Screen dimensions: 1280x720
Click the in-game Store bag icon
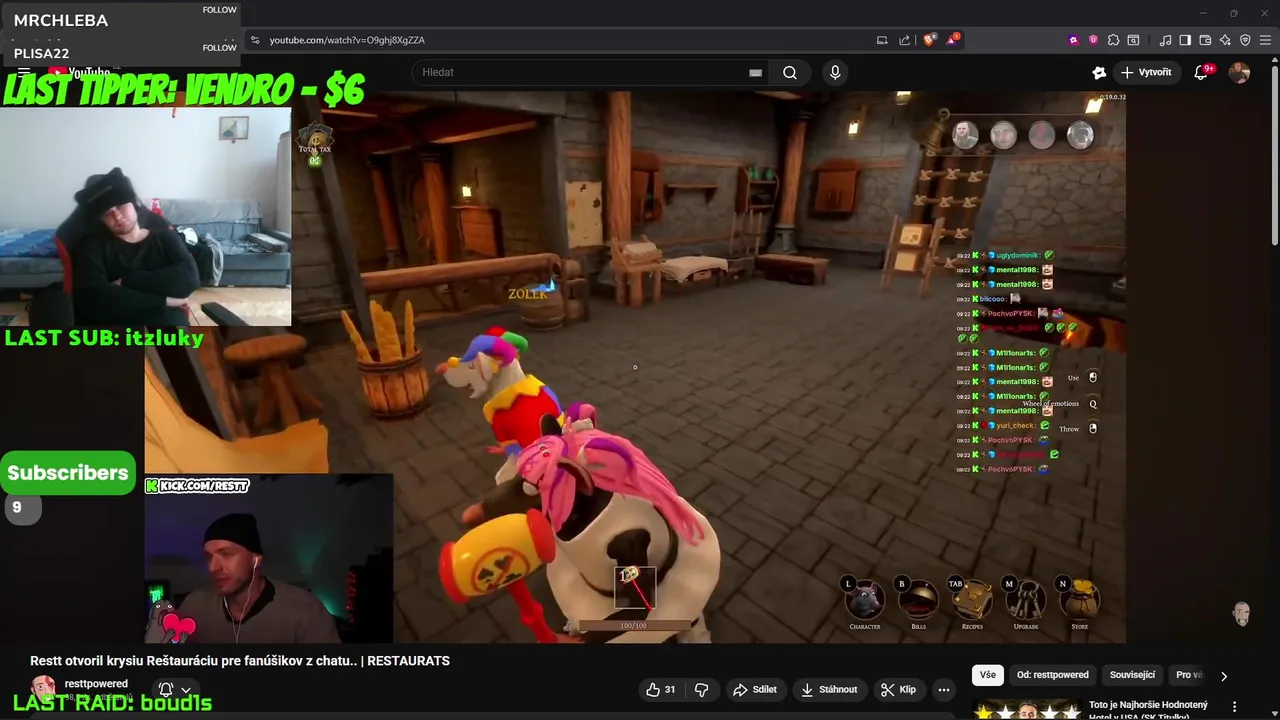point(1079,602)
